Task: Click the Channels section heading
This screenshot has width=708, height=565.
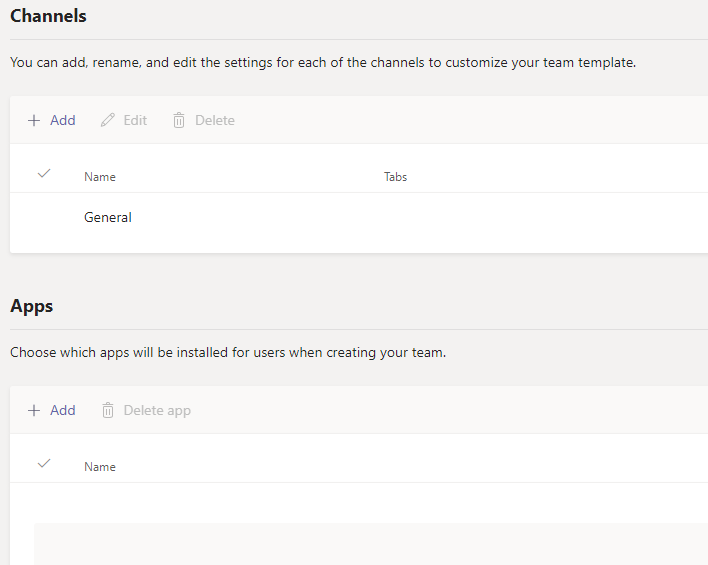Action: point(48,16)
